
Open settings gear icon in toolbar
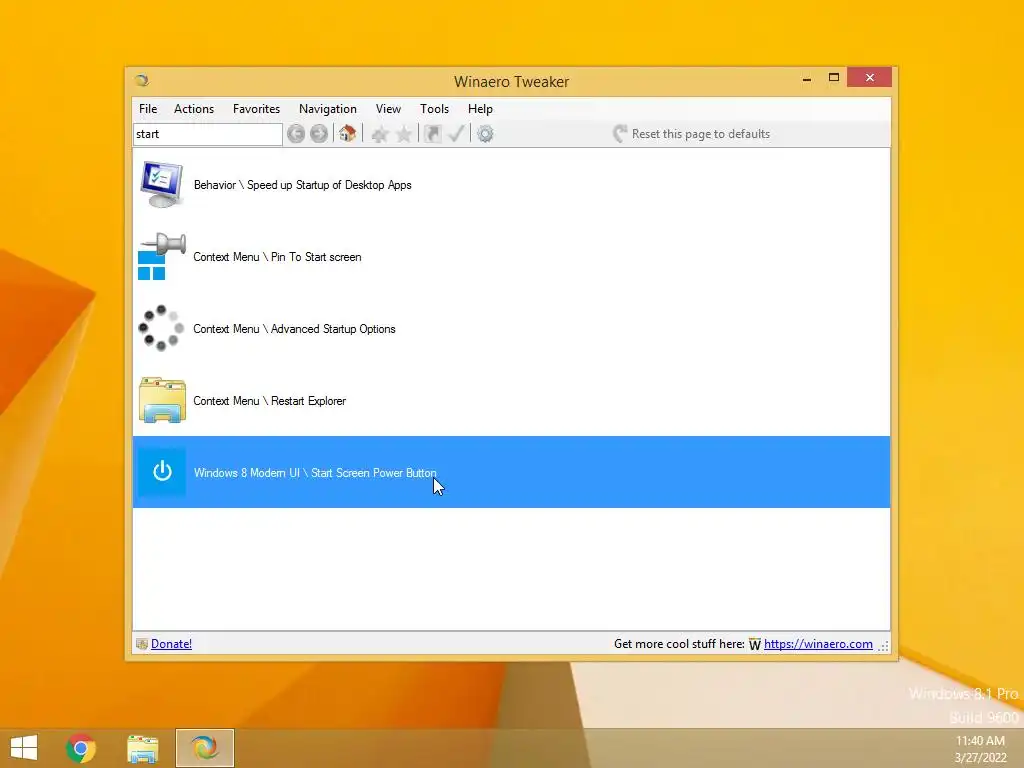(485, 134)
